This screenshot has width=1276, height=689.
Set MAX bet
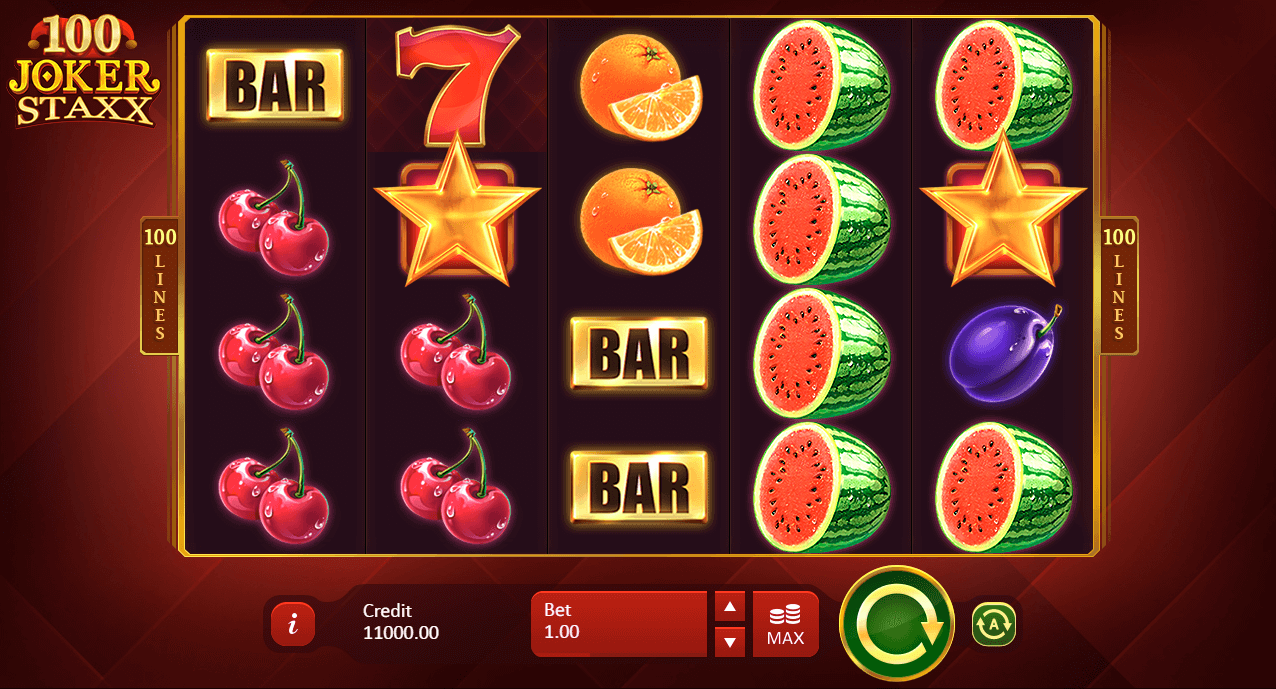785,624
